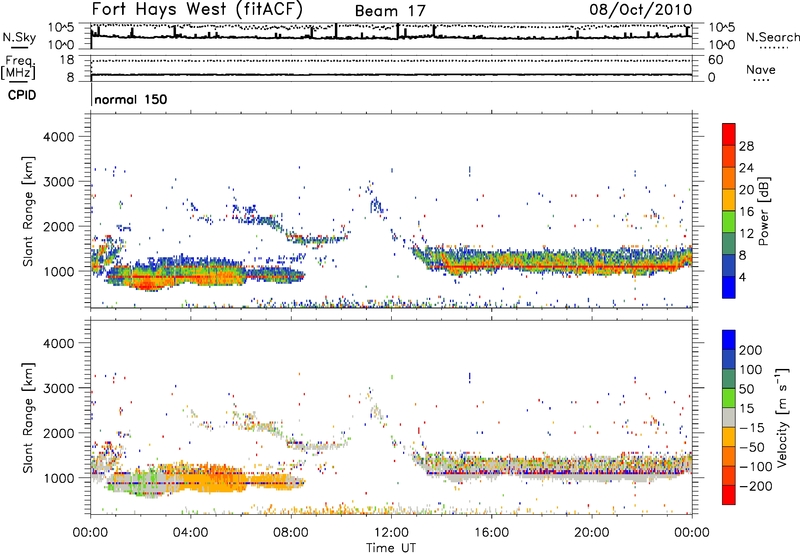Click the '-200' Velocity scale value
Screen dimensions: 800x554
pos(755,486)
